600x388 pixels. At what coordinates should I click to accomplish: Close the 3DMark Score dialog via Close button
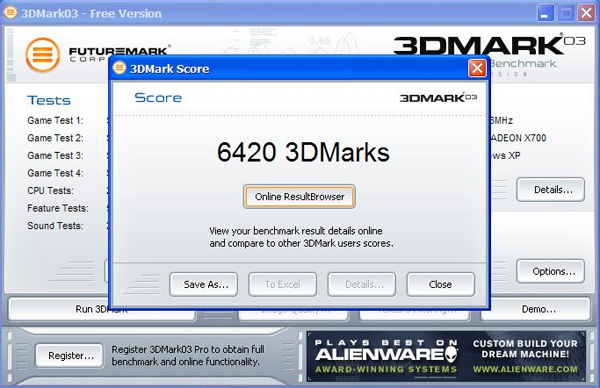click(440, 284)
